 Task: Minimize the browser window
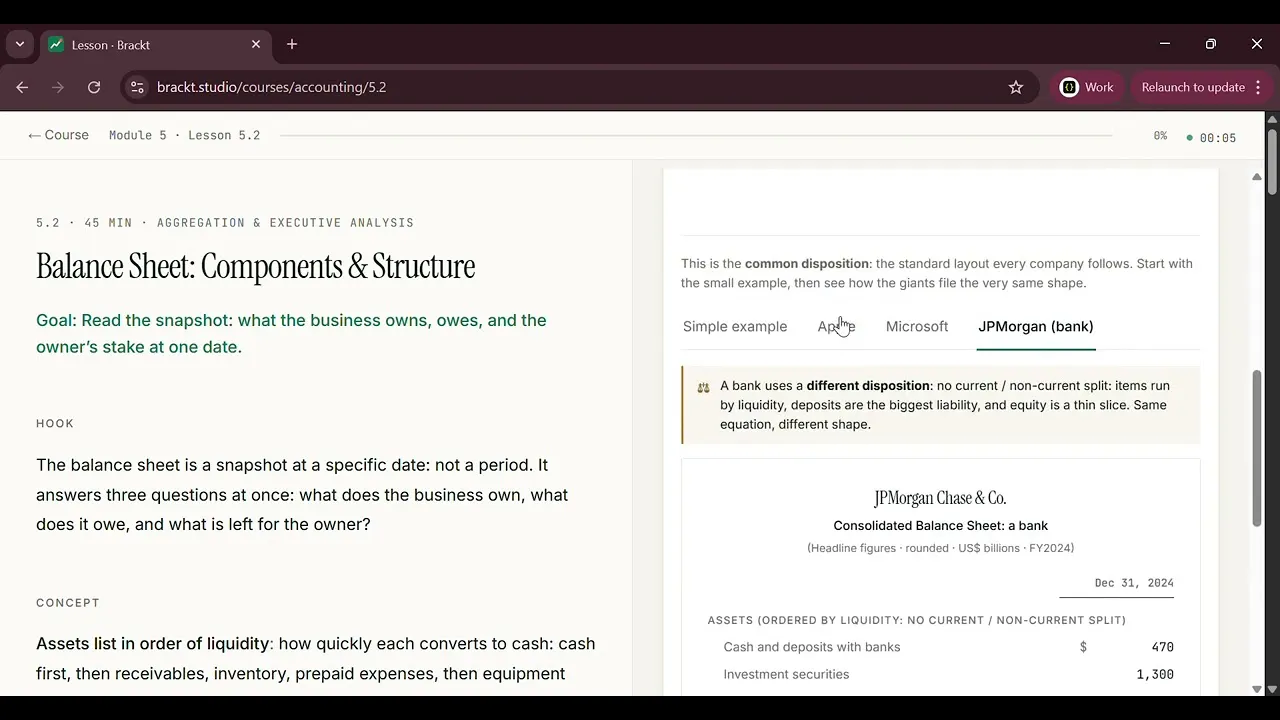click(1165, 44)
